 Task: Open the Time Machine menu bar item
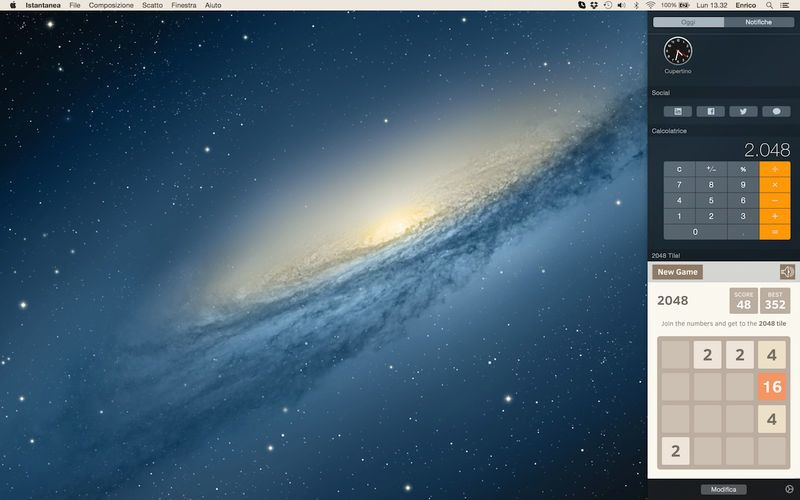coord(608,5)
